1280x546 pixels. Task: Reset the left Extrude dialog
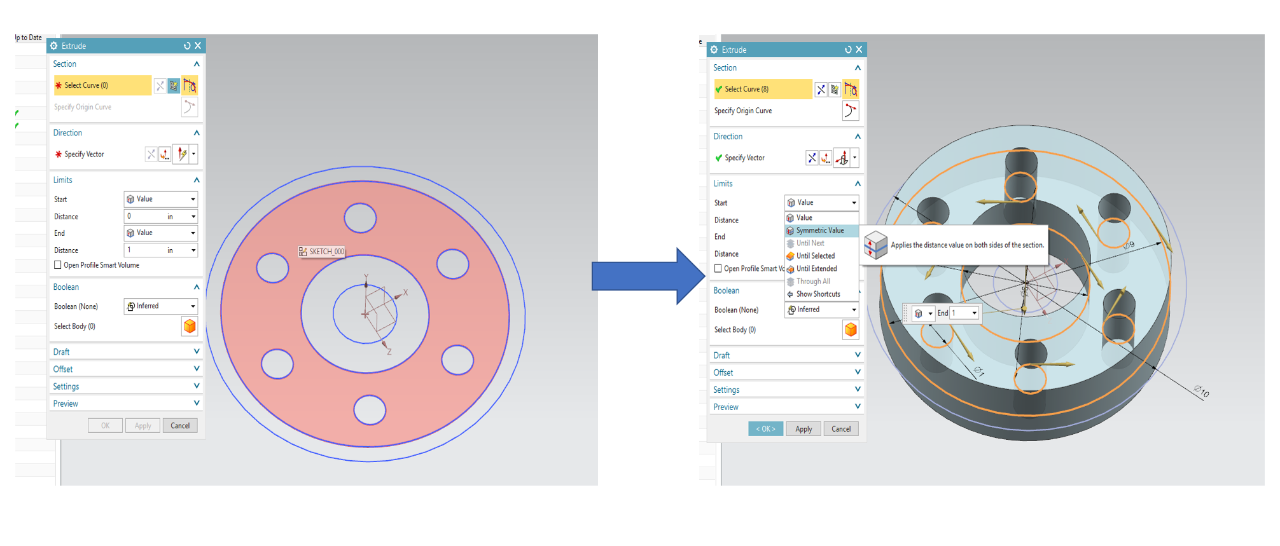(187, 46)
